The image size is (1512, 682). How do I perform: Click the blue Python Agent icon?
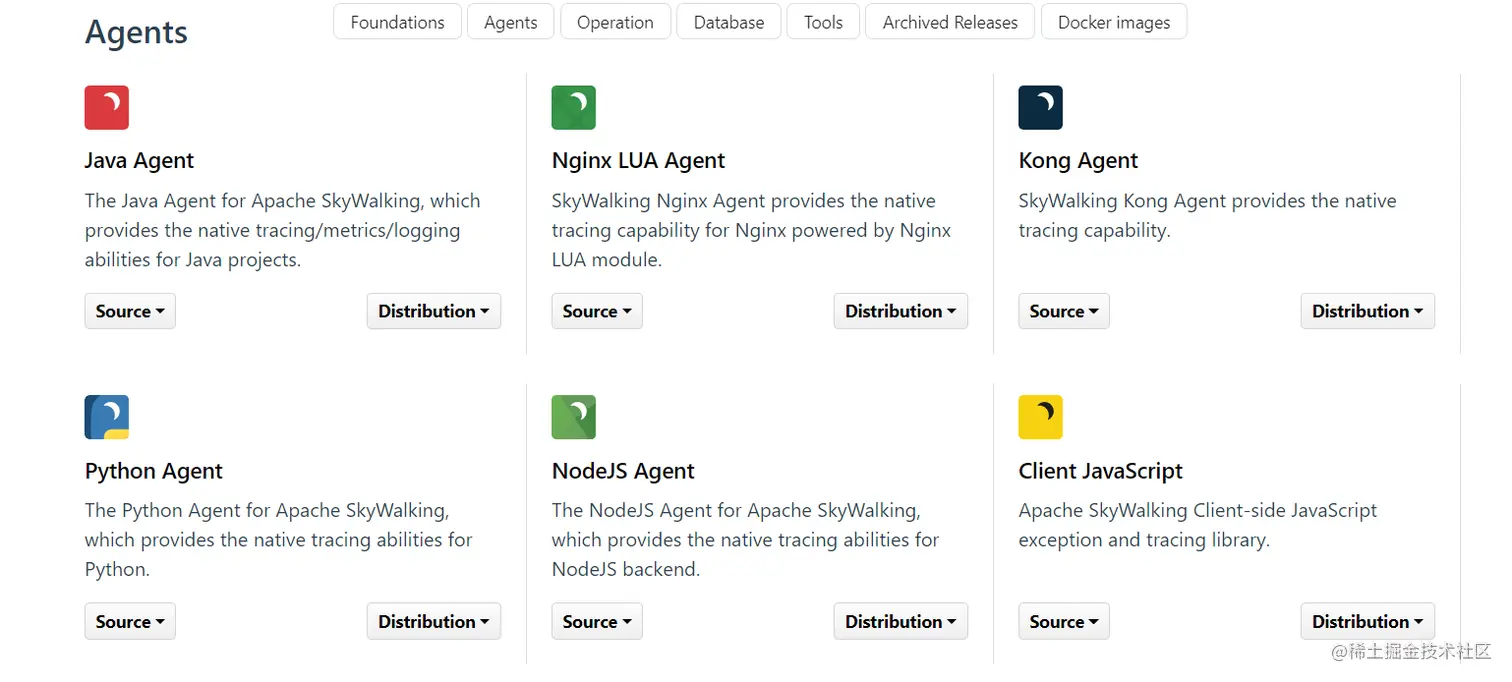106,418
